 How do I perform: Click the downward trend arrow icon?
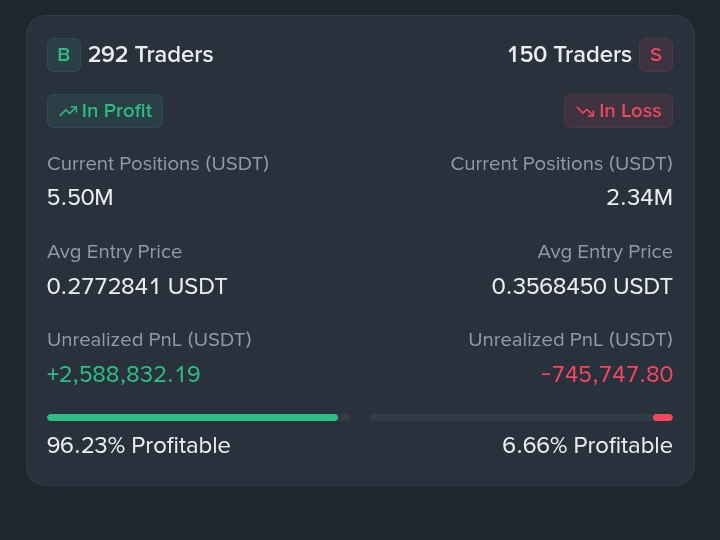[x=585, y=111]
